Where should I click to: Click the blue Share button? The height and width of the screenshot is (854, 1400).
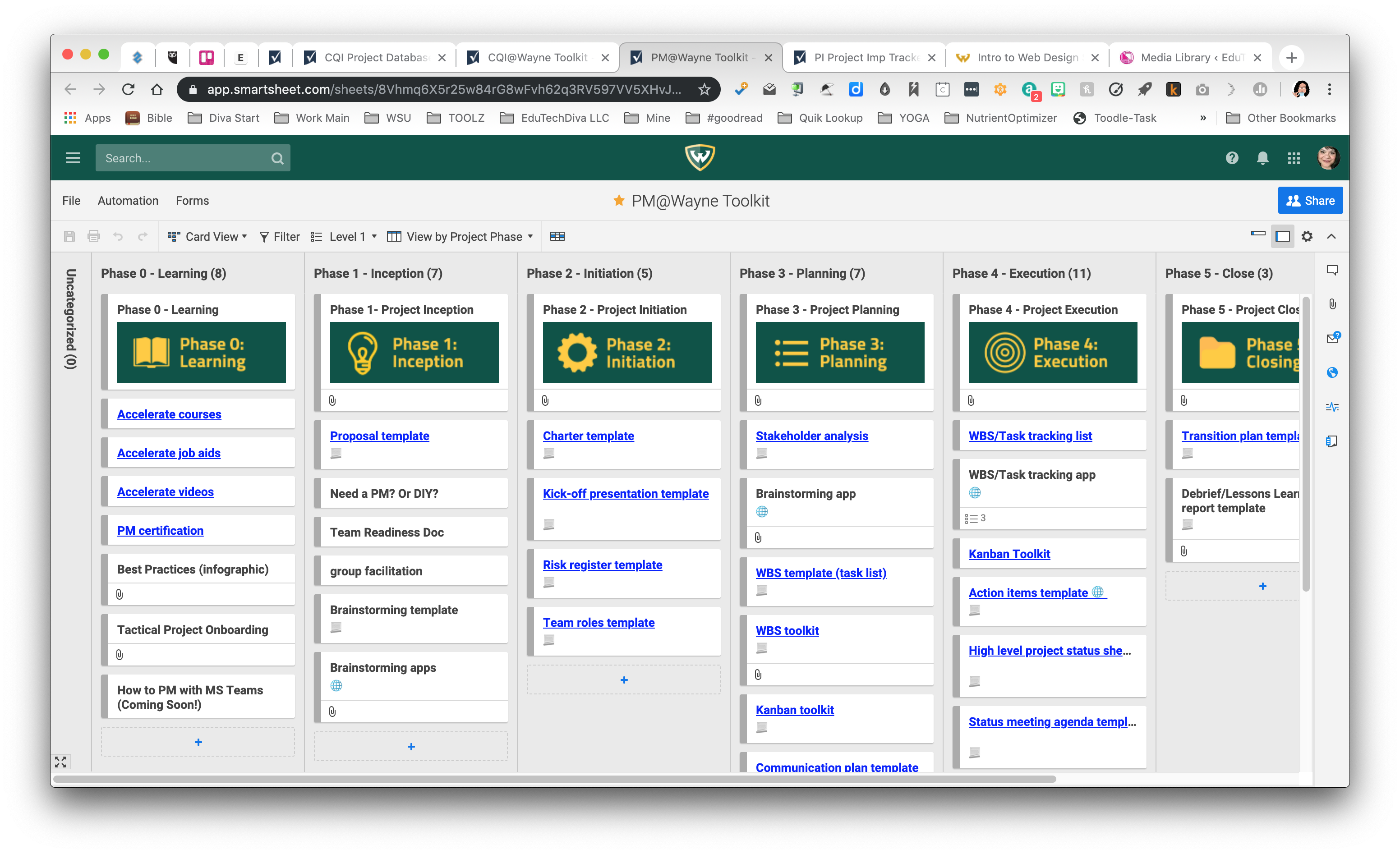point(1310,201)
